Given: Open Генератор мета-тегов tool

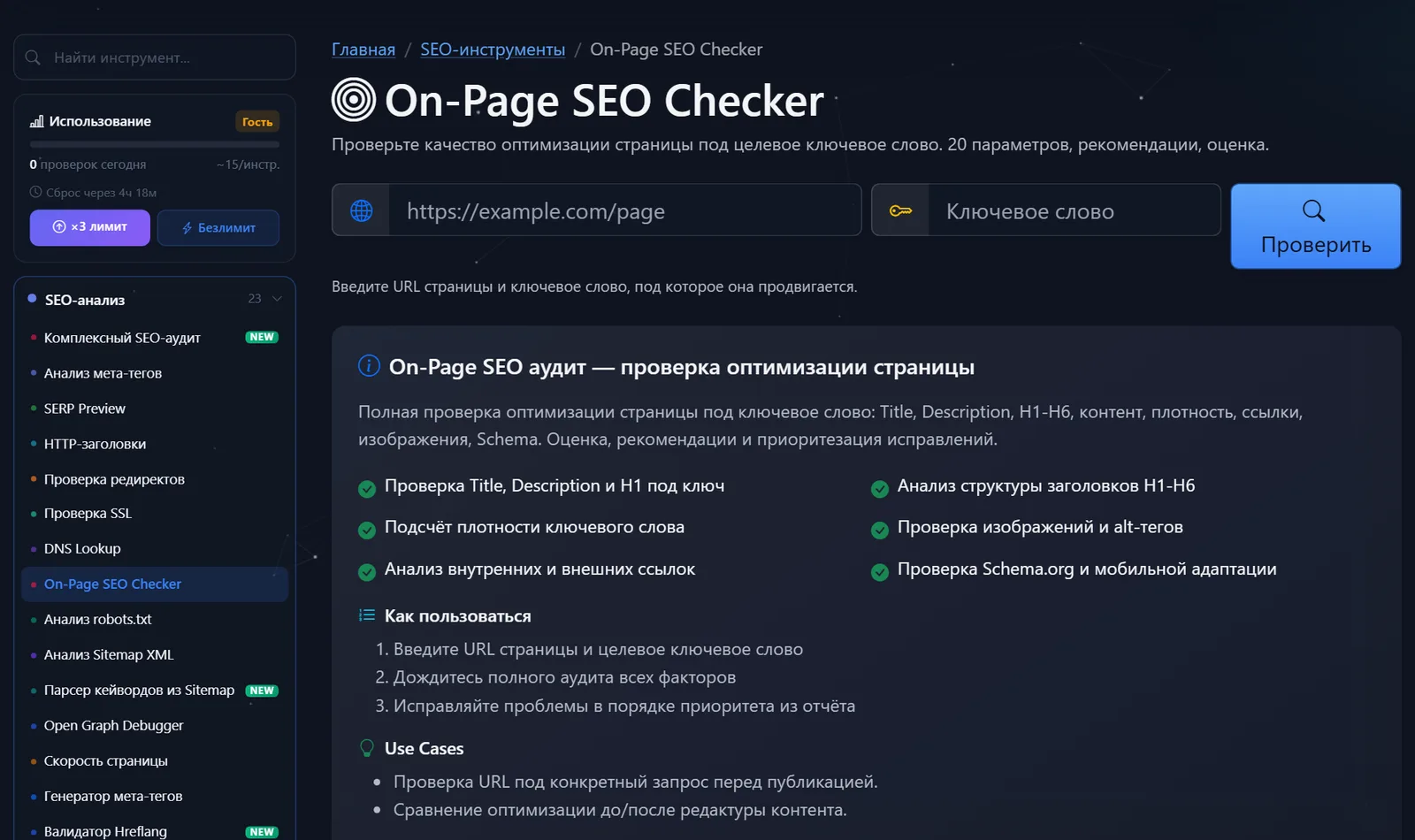Looking at the screenshot, I should pyautogui.click(x=155, y=797).
